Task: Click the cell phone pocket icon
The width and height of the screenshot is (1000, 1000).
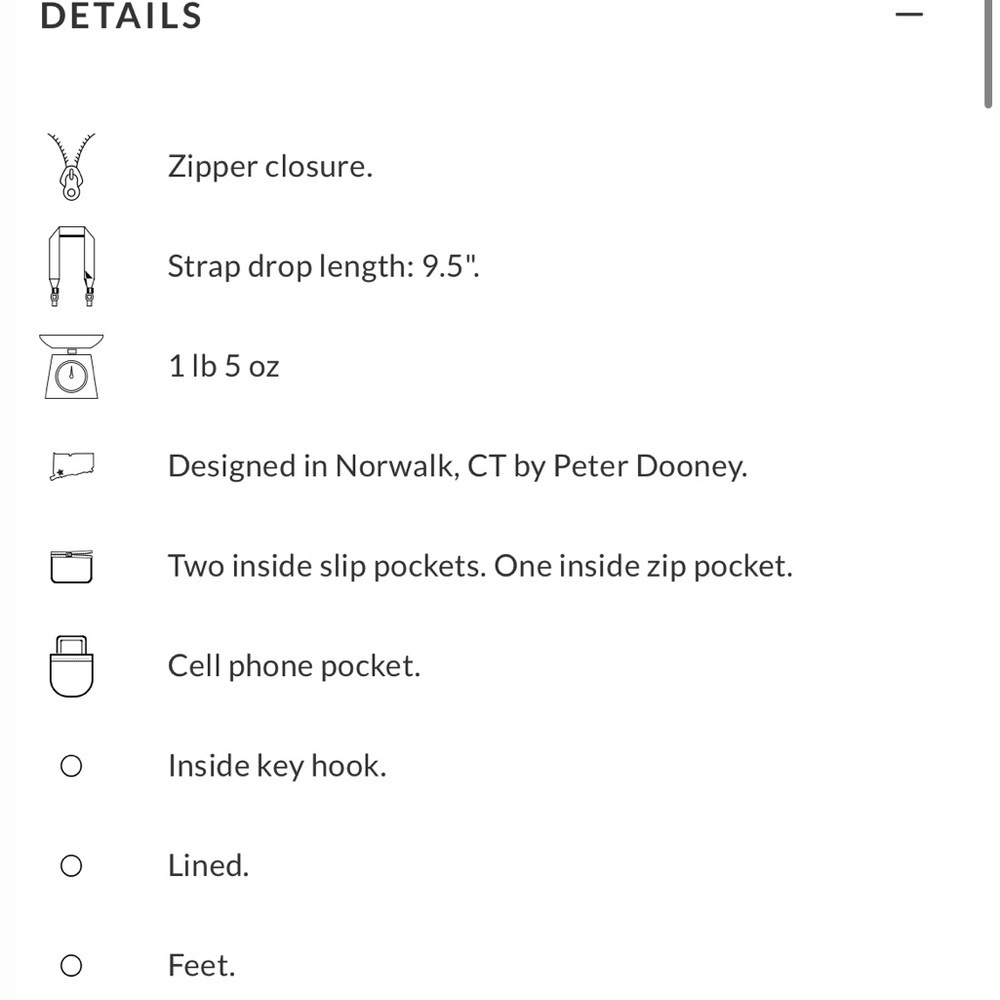Action: (71, 666)
